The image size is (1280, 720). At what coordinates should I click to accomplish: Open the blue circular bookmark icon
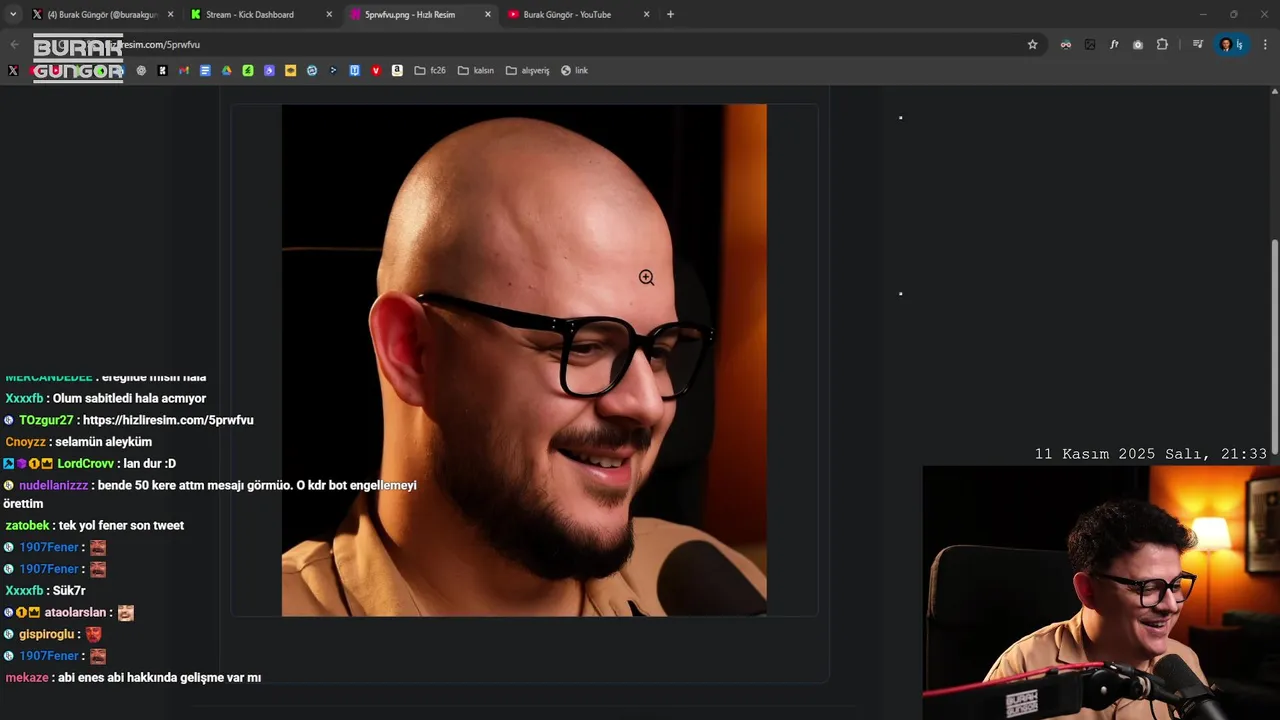[x=312, y=70]
